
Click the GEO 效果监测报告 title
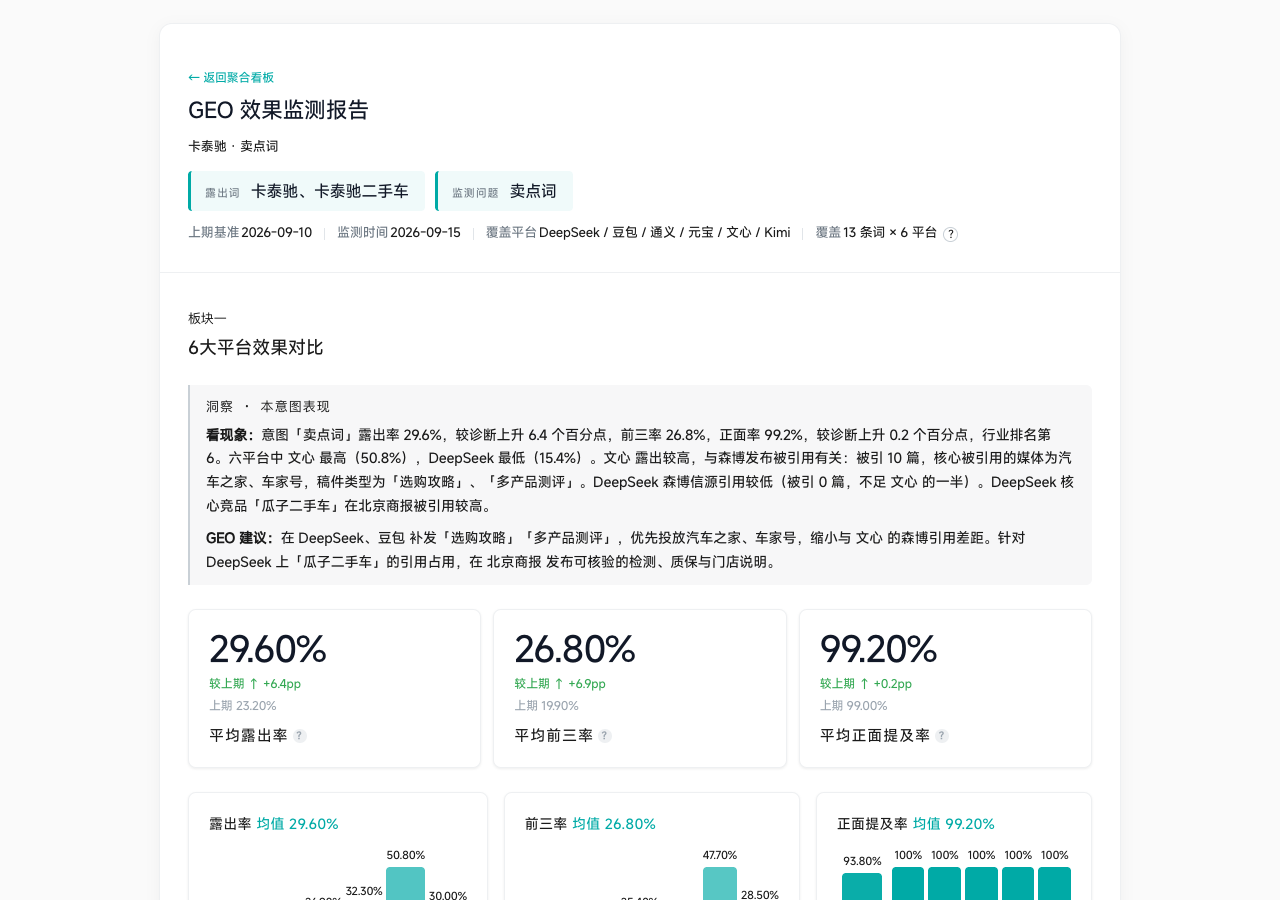click(279, 110)
